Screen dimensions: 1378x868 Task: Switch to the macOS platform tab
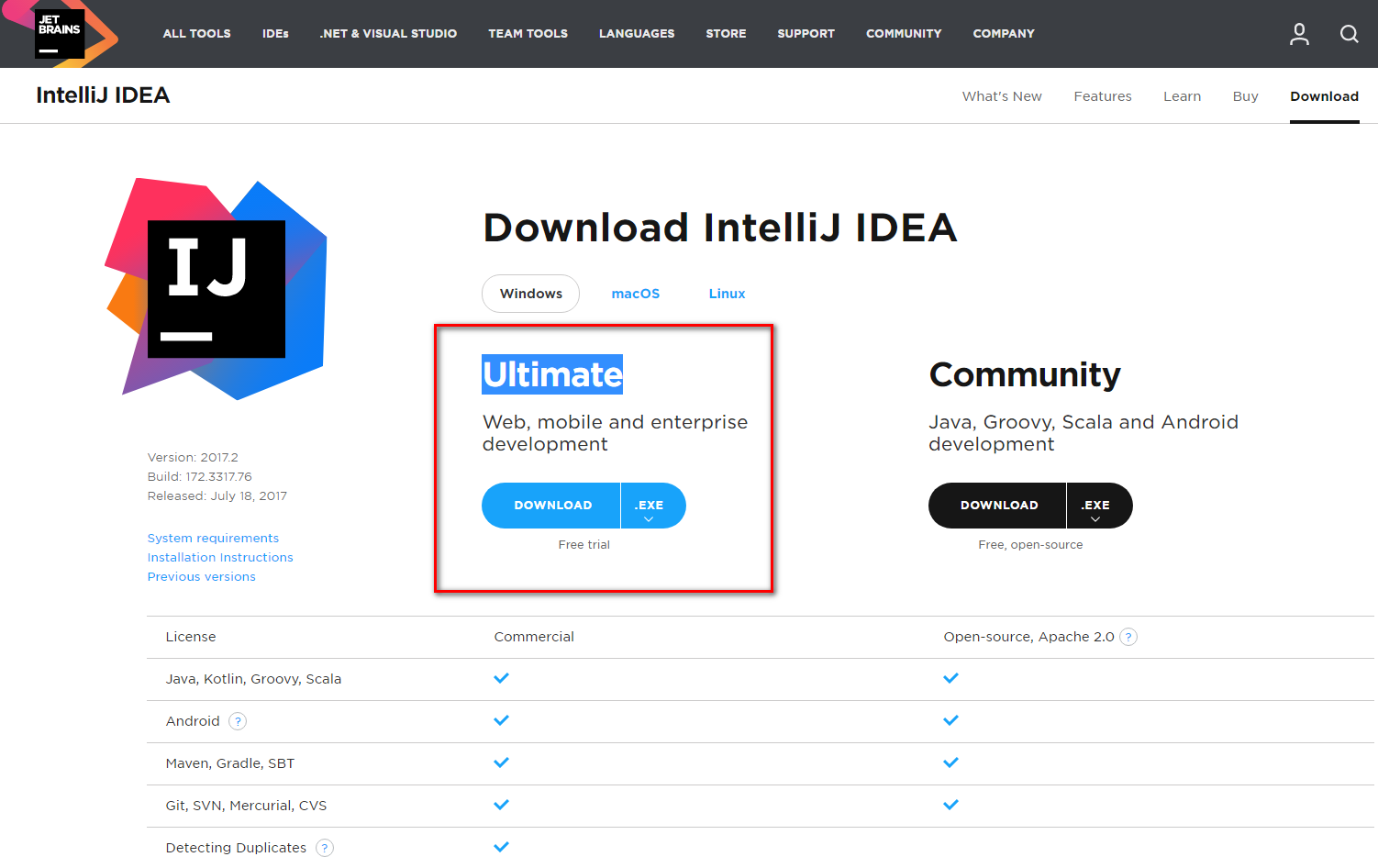pos(636,294)
